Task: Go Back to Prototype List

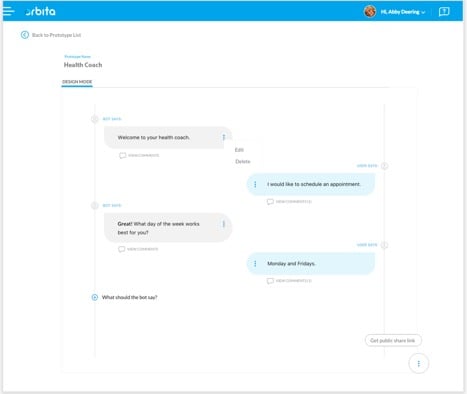Action: (56, 35)
